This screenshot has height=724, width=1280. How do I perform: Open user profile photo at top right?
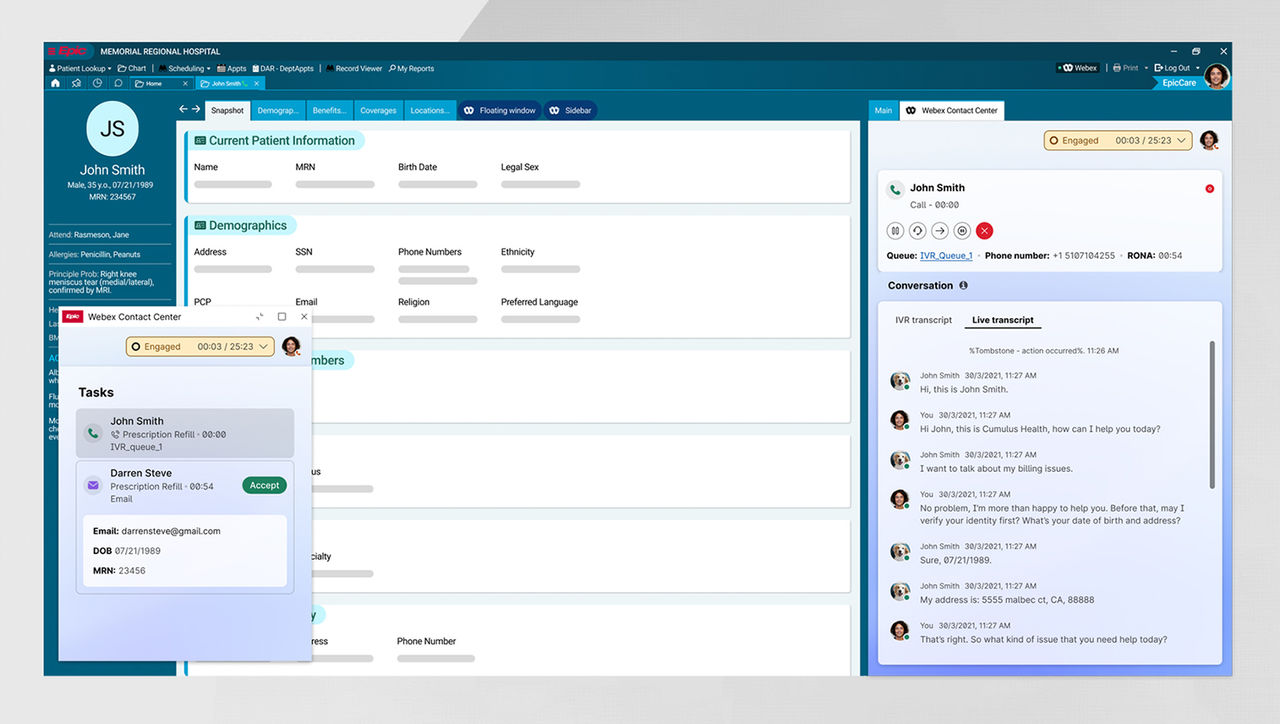tap(1217, 76)
